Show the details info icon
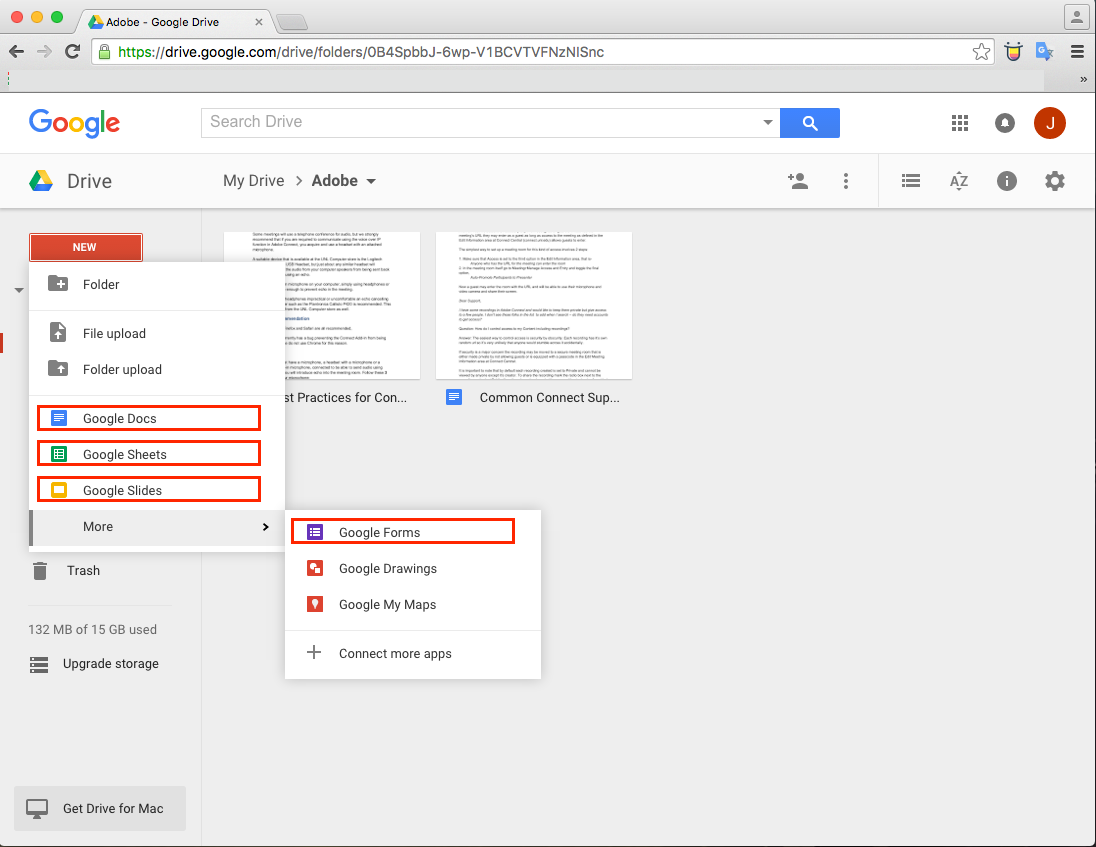This screenshot has width=1096, height=847. tap(1007, 181)
